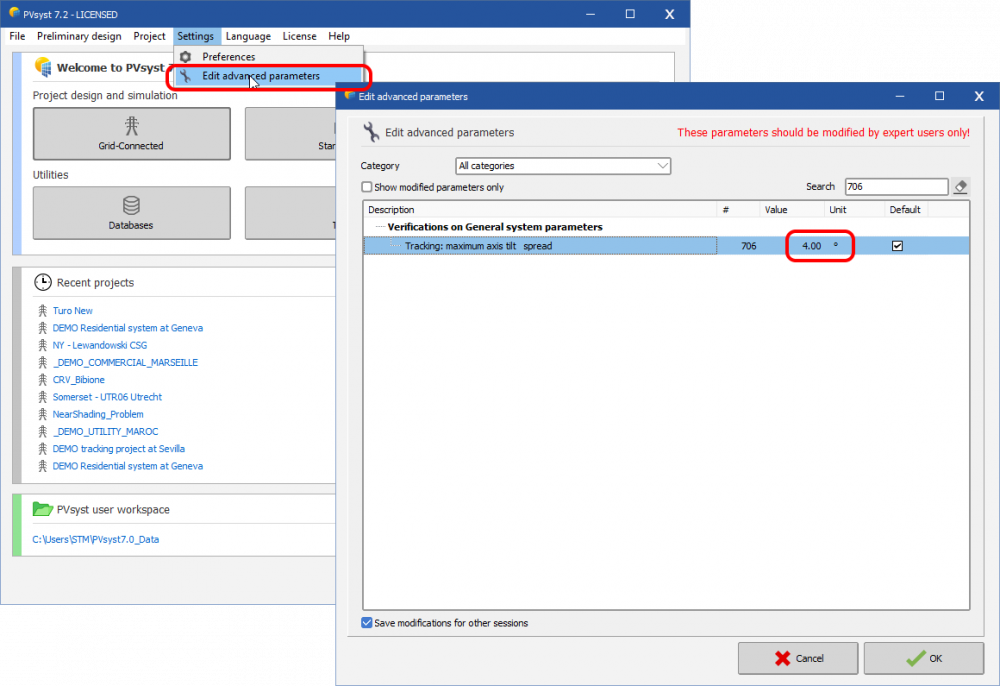Open the Category dropdown list
This screenshot has width=1000, height=686.
(x=563, y=166)
